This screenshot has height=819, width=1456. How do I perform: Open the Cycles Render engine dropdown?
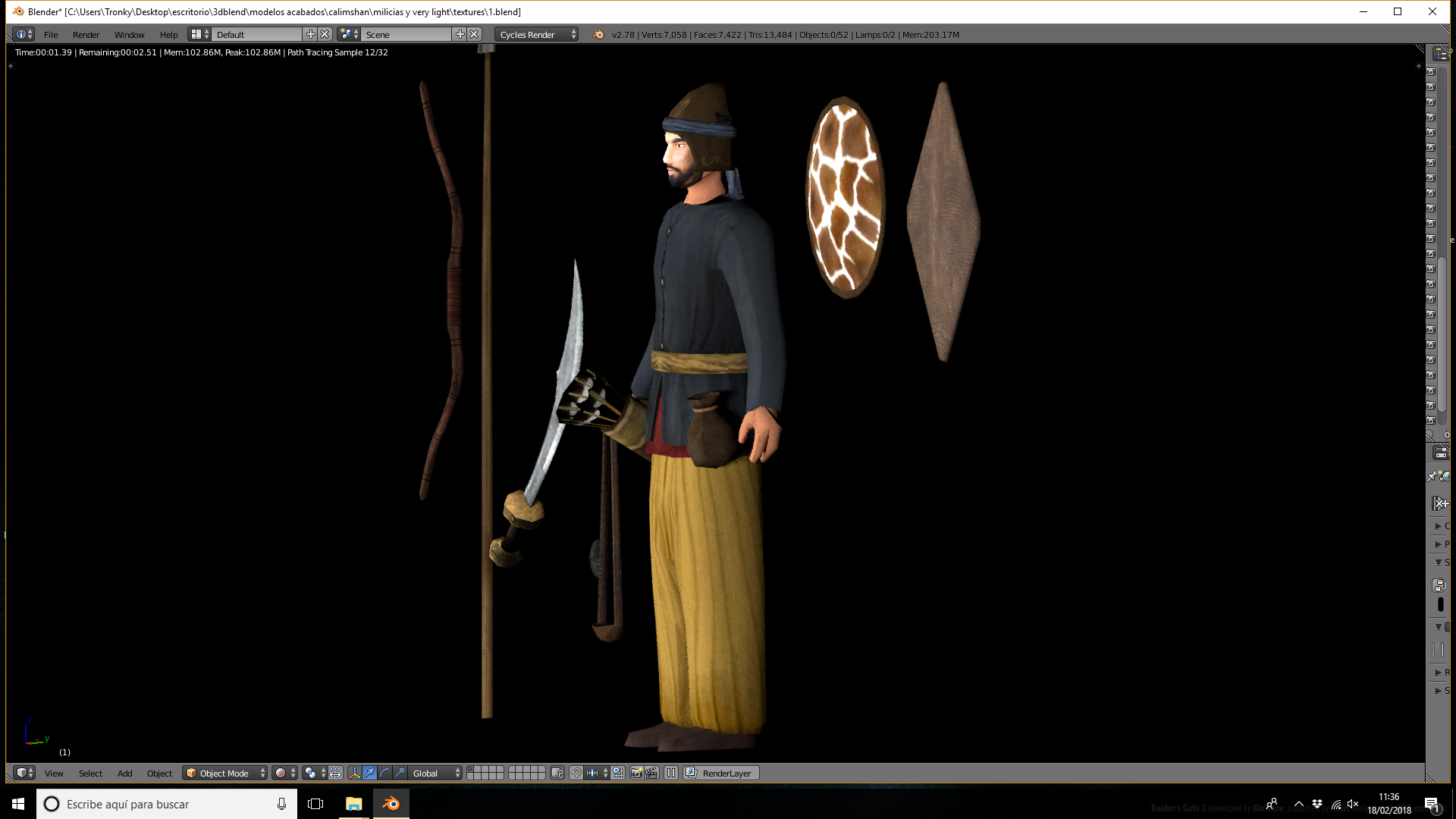(537, 34)
